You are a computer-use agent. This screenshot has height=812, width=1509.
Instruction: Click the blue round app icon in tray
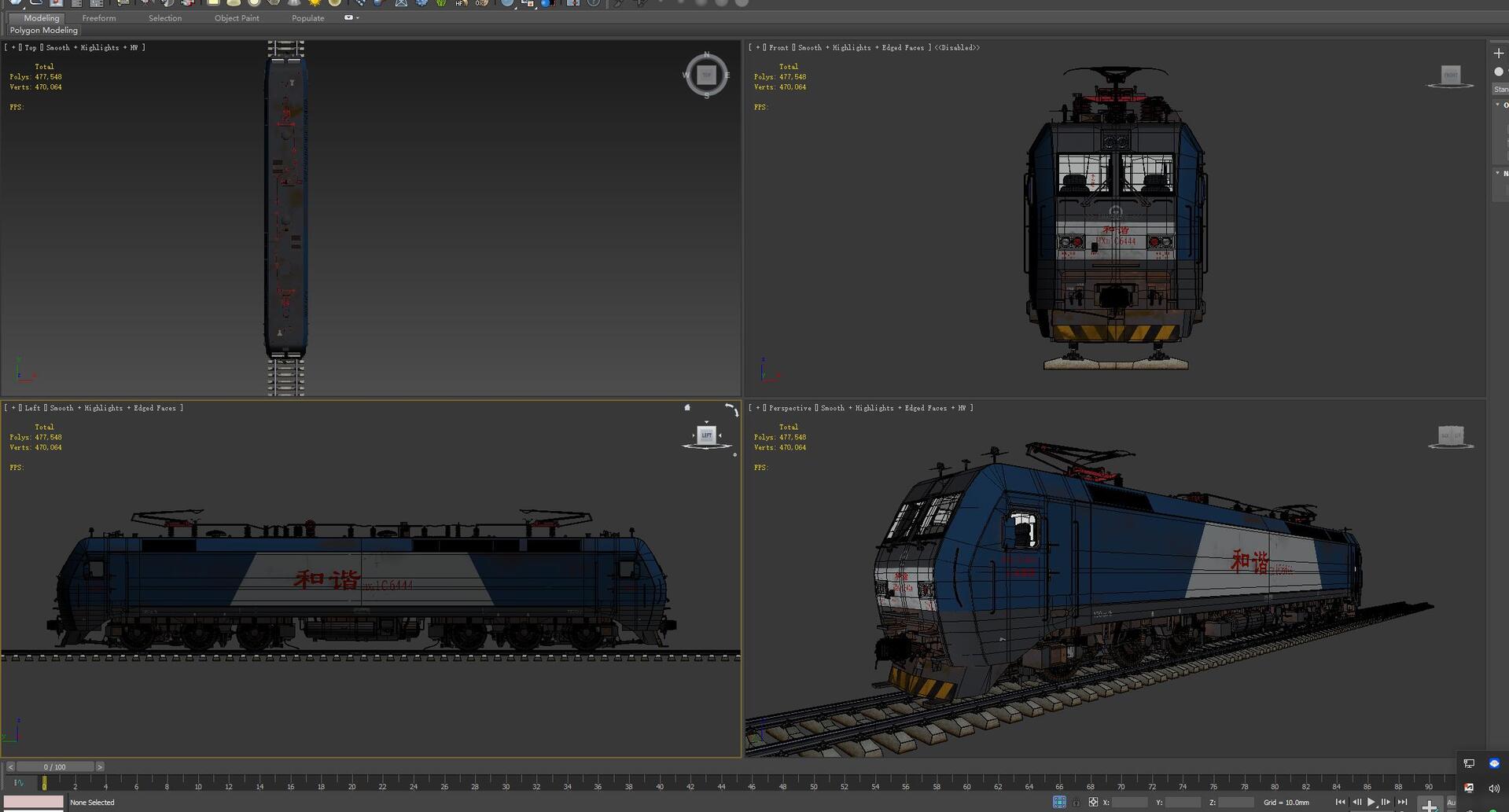(1494, 763)
